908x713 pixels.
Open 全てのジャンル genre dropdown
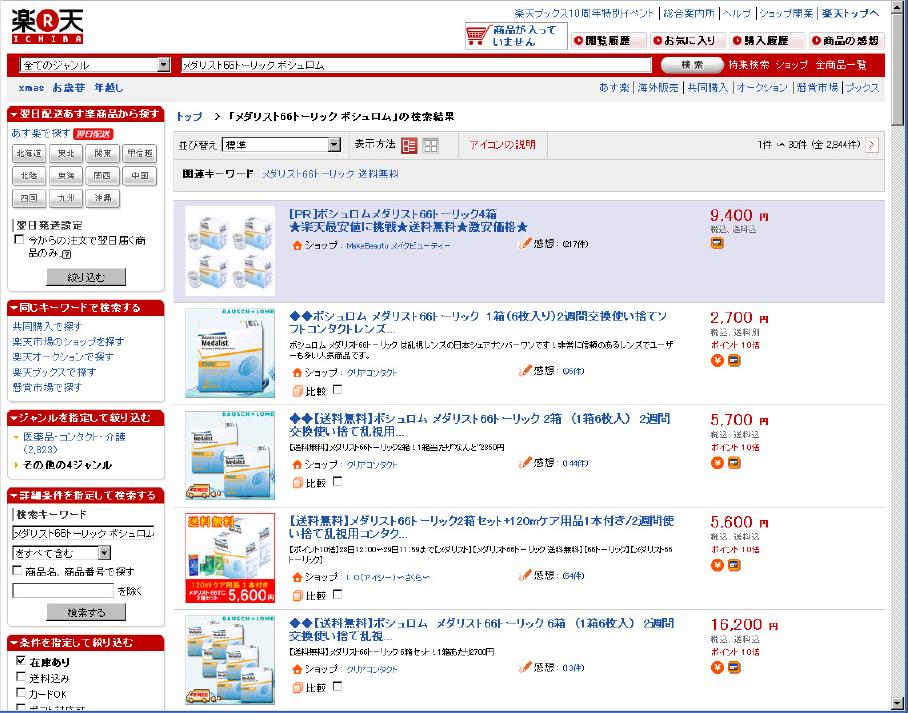coord(95,65)
